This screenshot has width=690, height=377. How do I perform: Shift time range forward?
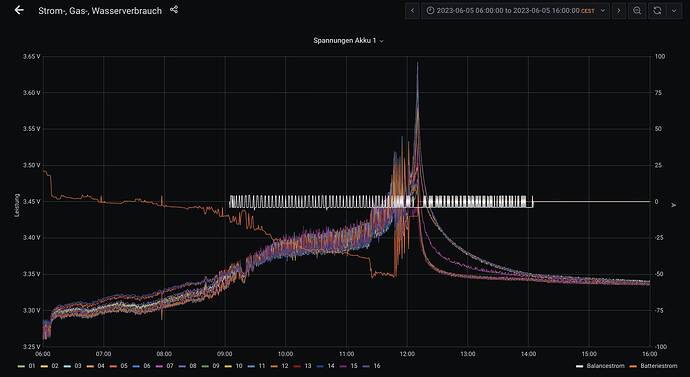[x=619, y=11]
